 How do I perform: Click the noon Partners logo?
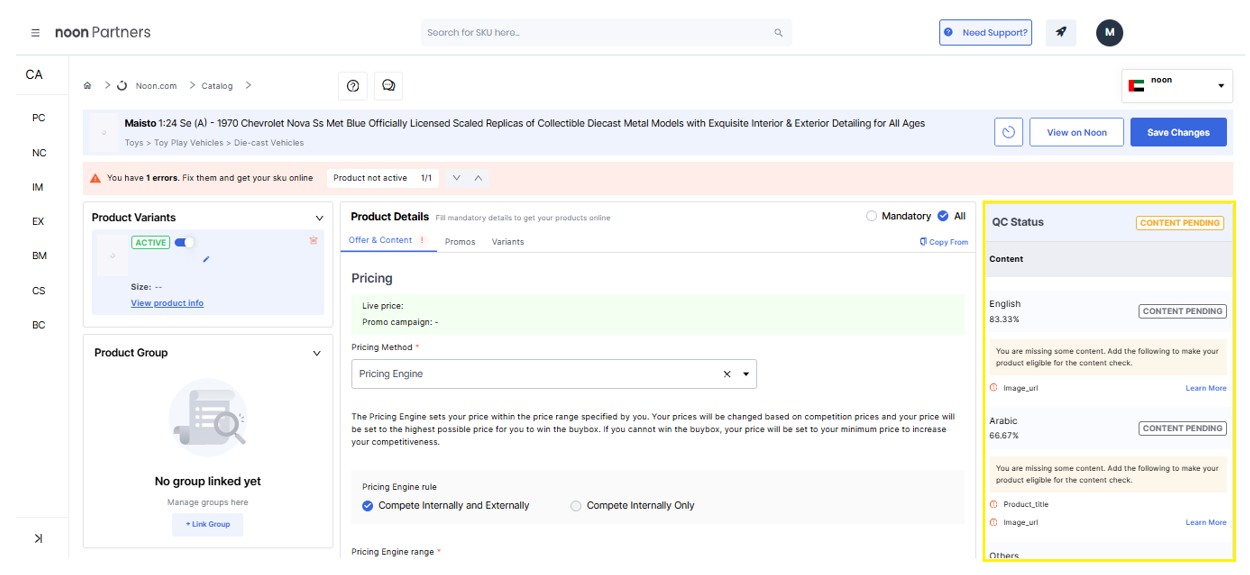(103, 32)
